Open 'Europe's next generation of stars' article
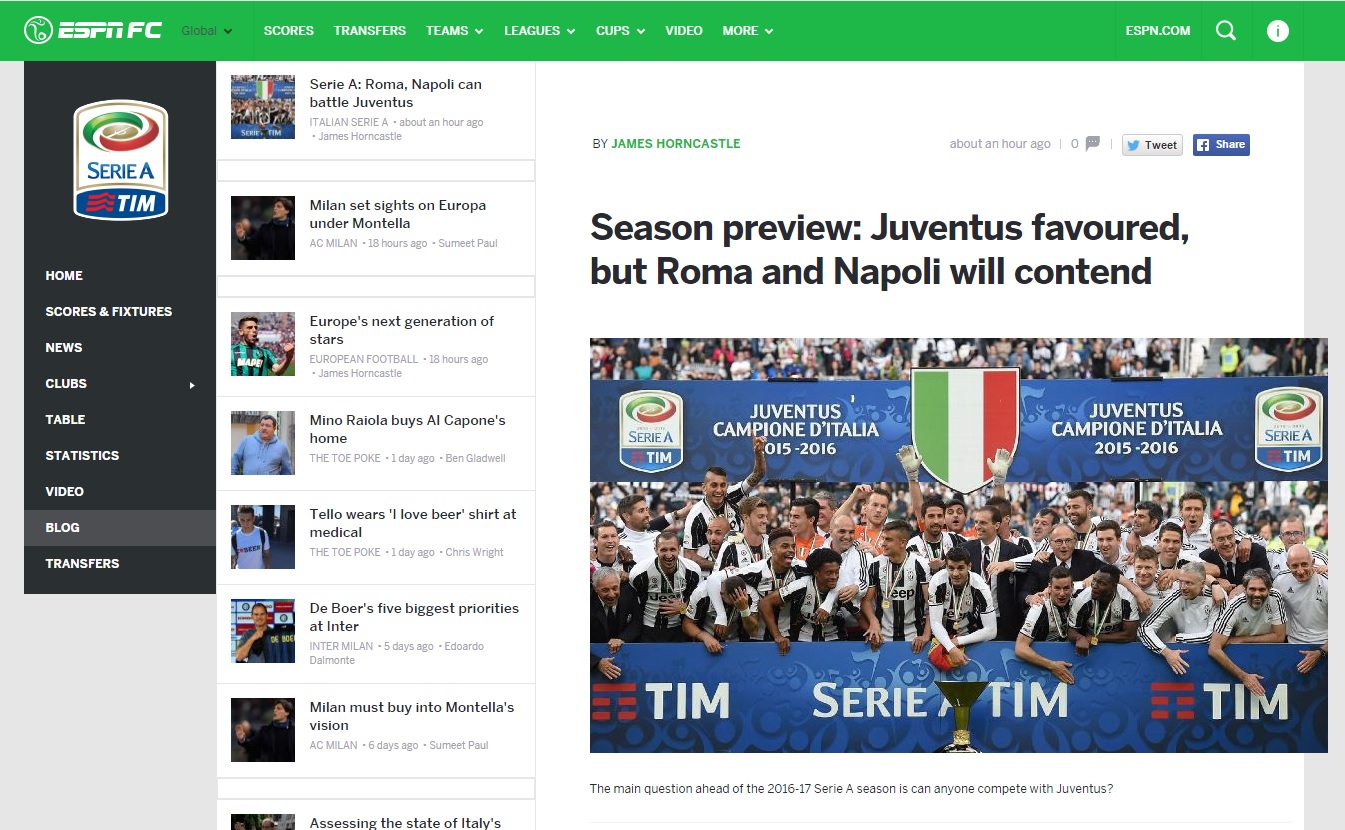The width and height of the screenshot is (1345, 830). point(402,330)
